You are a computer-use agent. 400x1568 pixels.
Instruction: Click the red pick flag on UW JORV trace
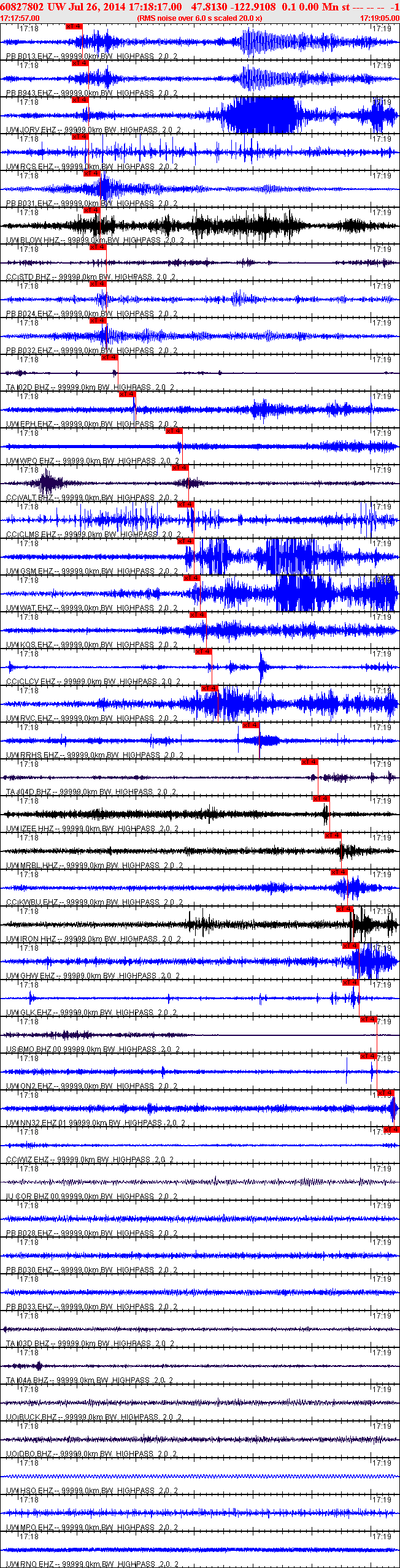80,100
